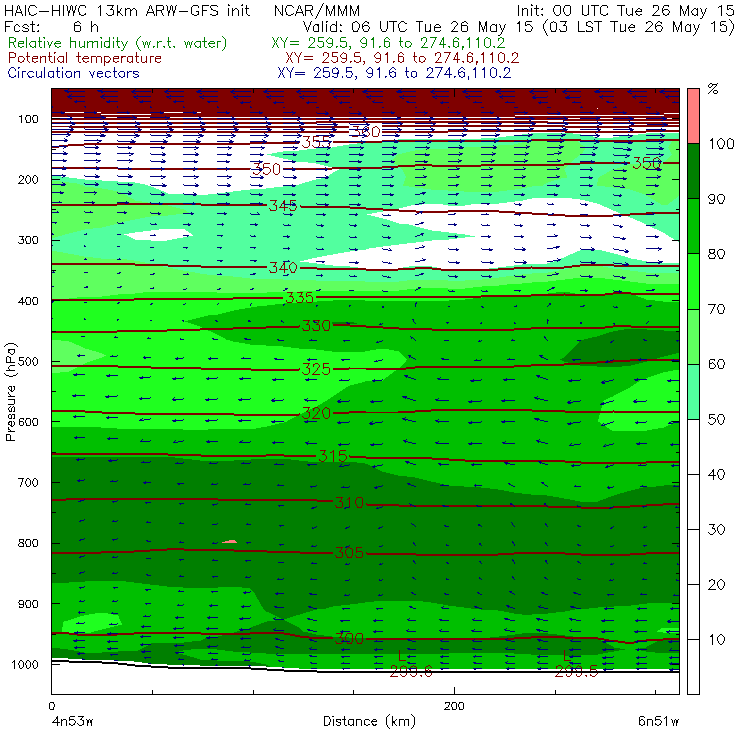
Task: Click the 'NCAR/MMM' header text
Action: pos(317,10)
